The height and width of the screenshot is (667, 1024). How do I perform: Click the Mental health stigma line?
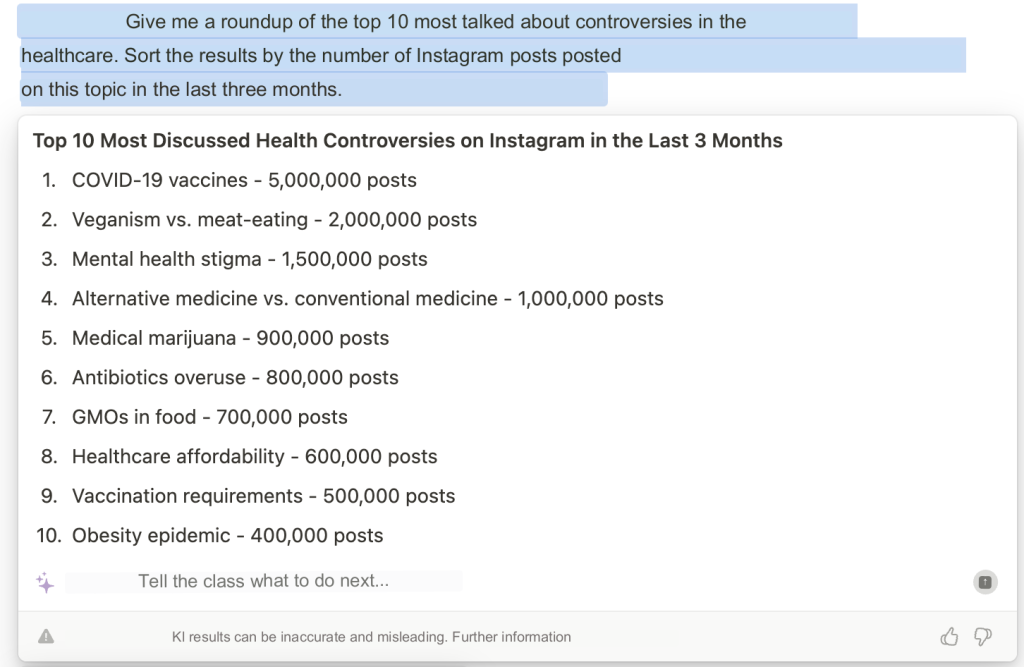point(249,259)
